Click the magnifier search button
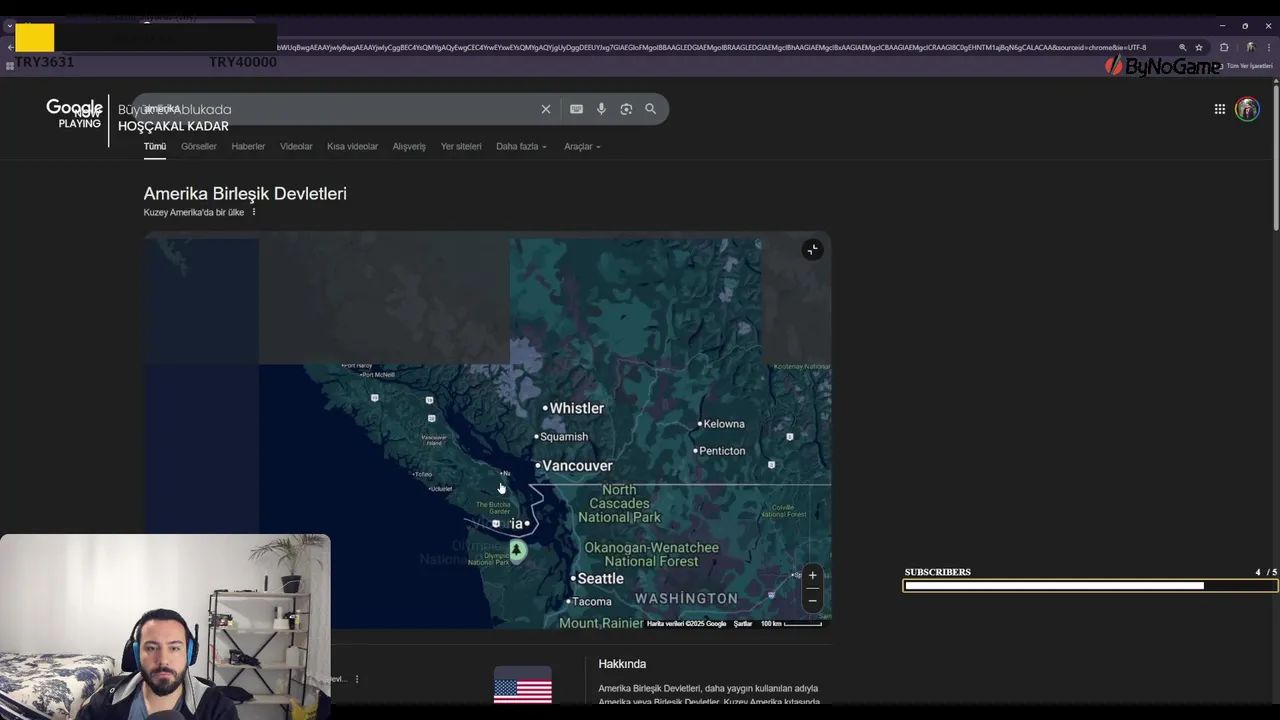 (x=651, y=109)
